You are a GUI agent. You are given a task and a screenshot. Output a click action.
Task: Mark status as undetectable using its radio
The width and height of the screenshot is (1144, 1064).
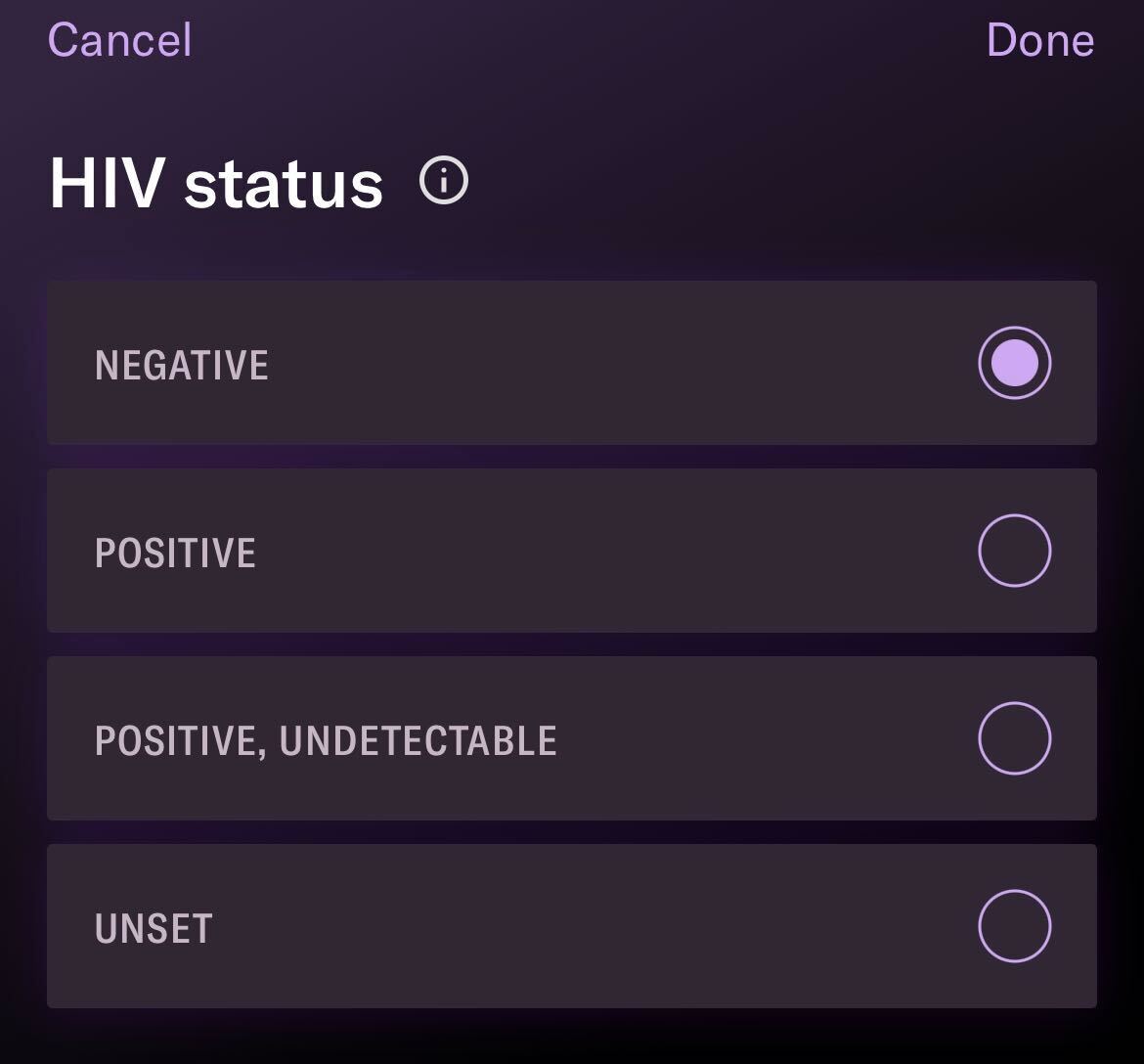click(1014, 737)
